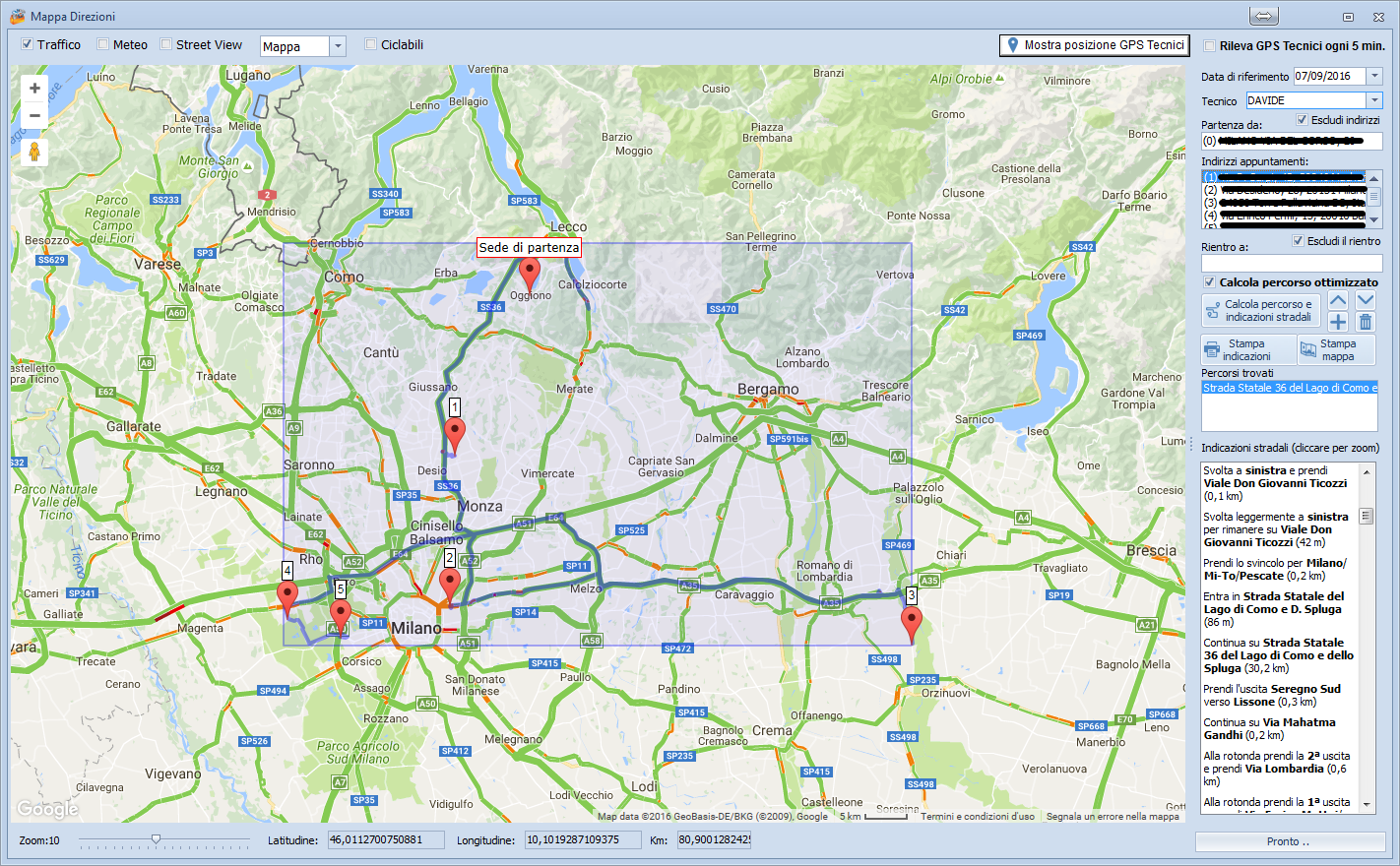Toggle Calcola percorso ottimizzato checkbox
Image resolution: width=1400 pixels, height=866 pixels.
[x=1210, y=282]
